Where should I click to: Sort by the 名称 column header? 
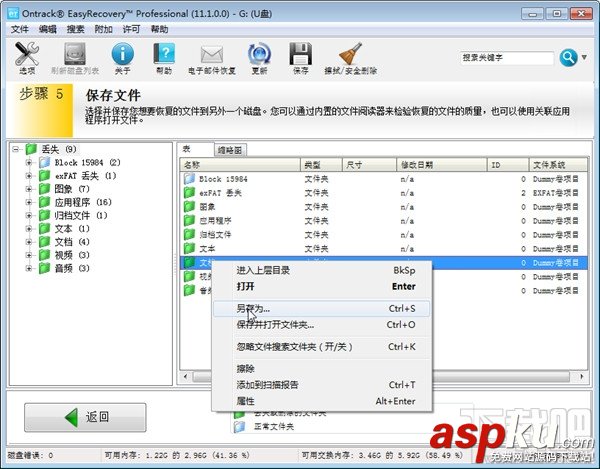(x=240, y=165)
